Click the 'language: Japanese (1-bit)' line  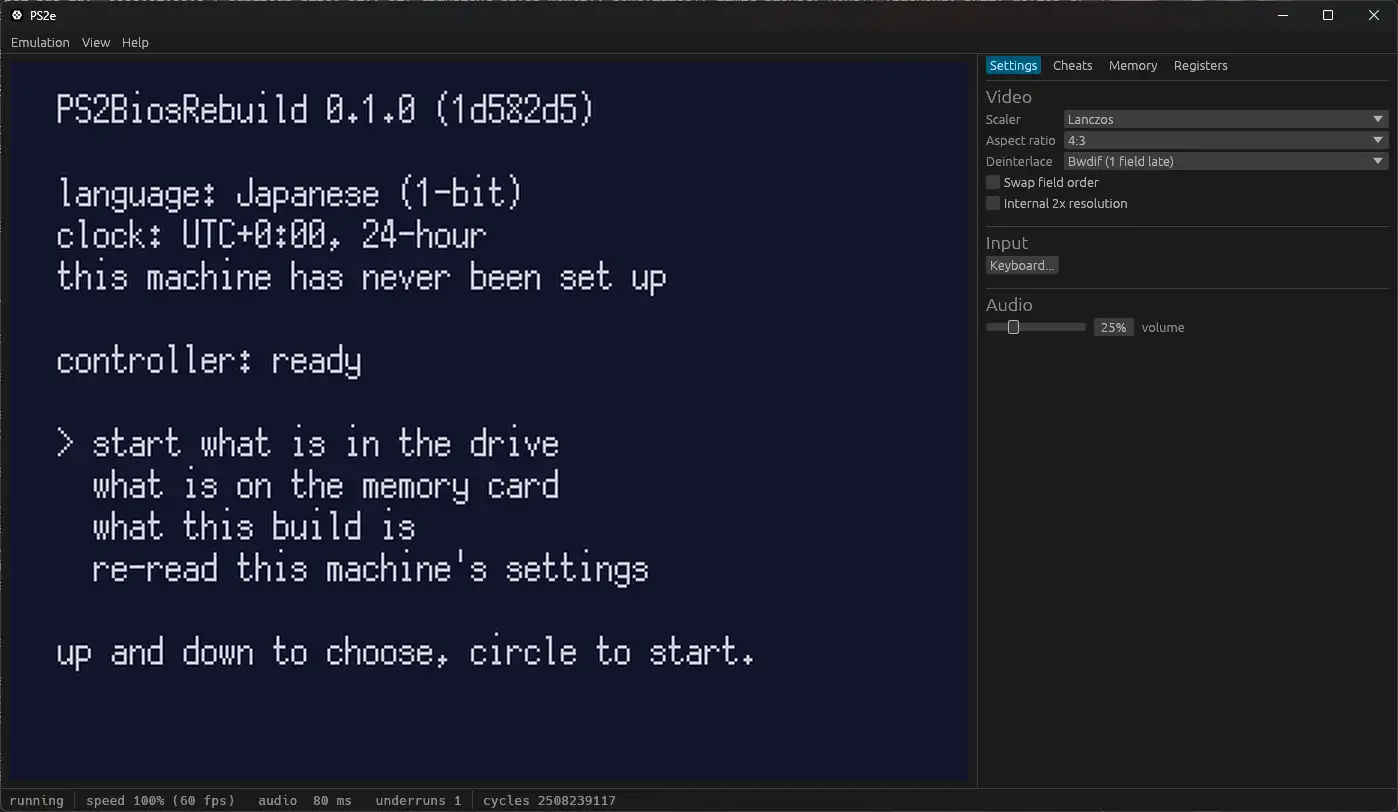point(289,193)
